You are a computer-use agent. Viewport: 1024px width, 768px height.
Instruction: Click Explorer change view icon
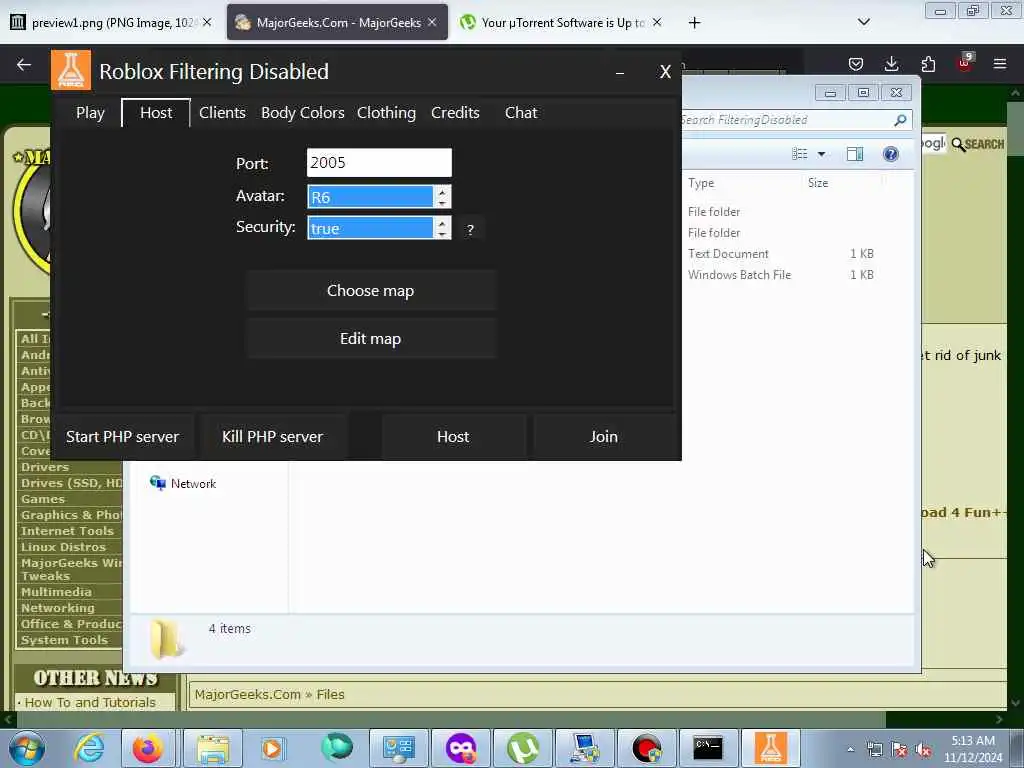799,153
